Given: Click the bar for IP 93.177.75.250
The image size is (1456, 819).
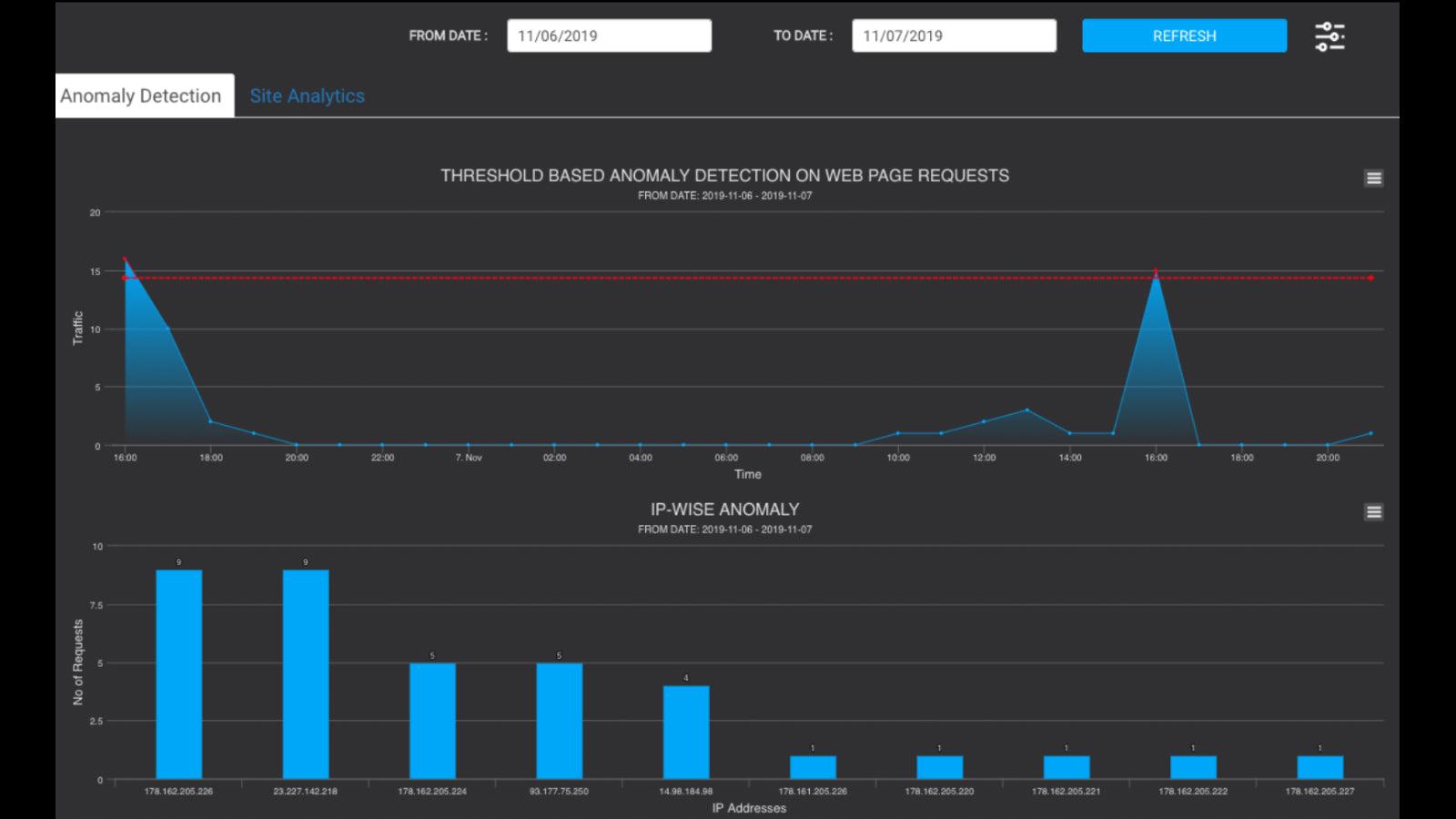Looking at the screenshot, I should pyautogui.click(x=558, y=719).
